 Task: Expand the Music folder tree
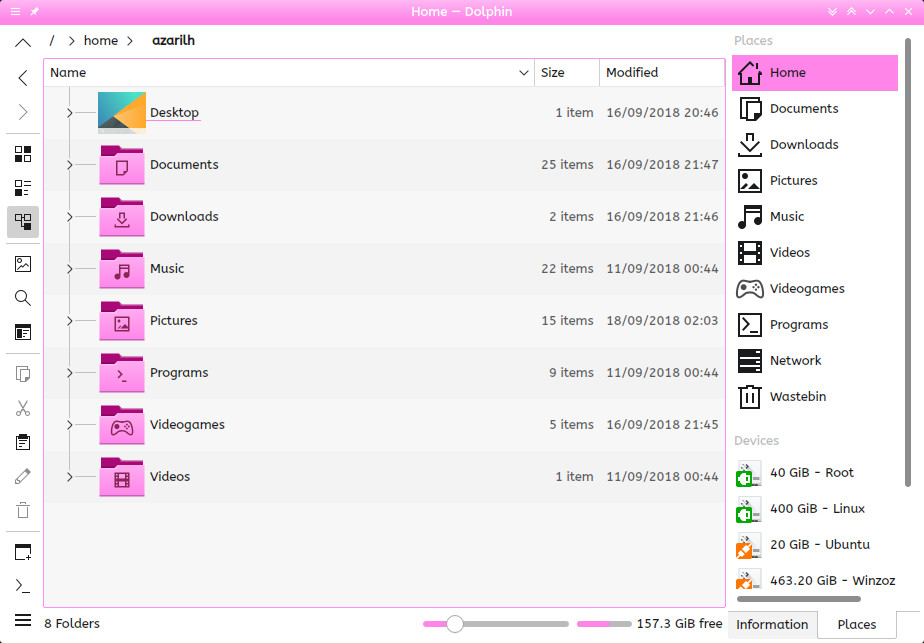click(70, 269)
